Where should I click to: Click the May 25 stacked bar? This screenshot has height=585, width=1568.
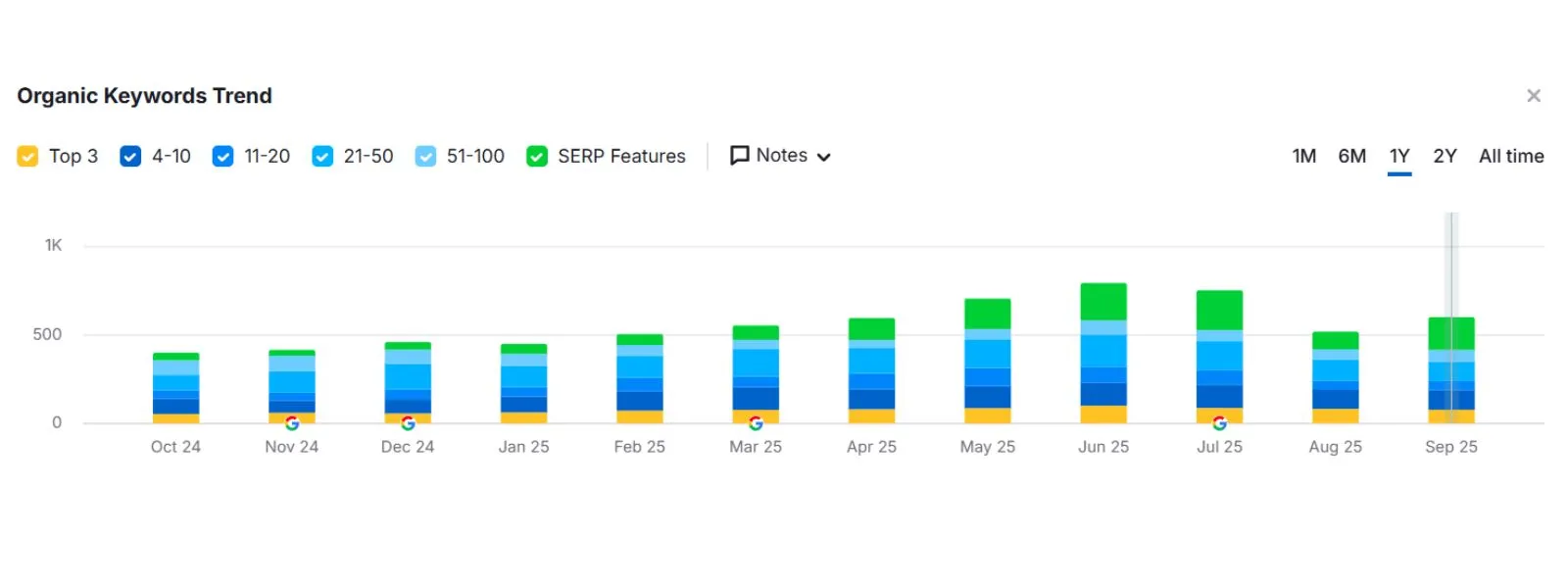point(987,361)
